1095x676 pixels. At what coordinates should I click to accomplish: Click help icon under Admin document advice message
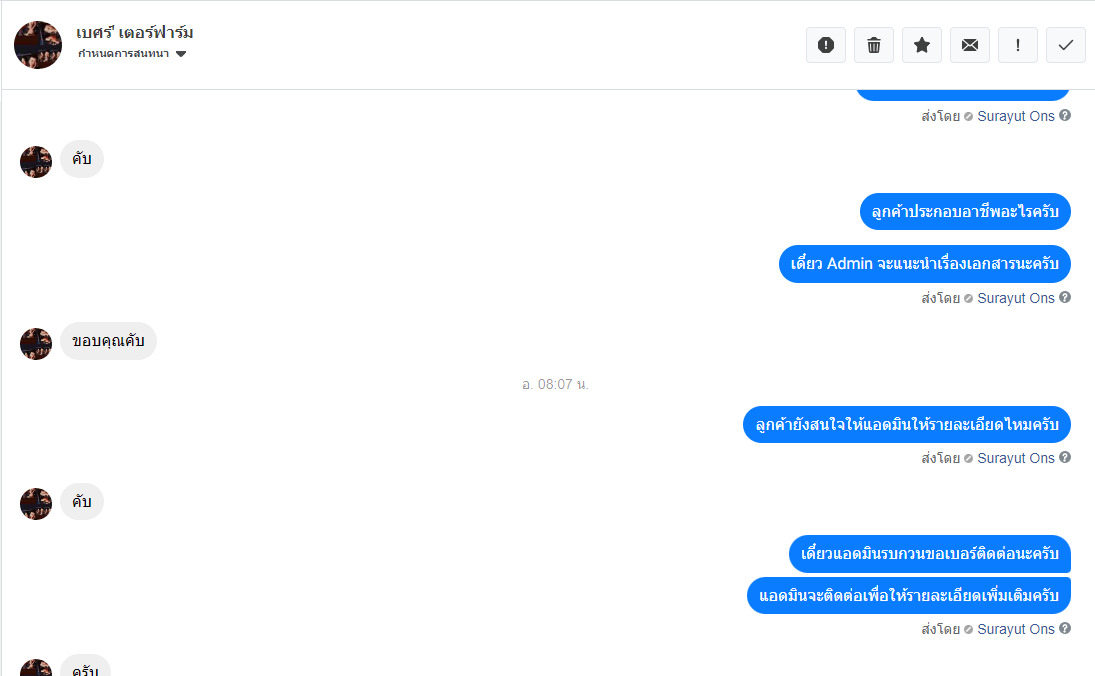pyautogui.click(x=1065, y=297)
